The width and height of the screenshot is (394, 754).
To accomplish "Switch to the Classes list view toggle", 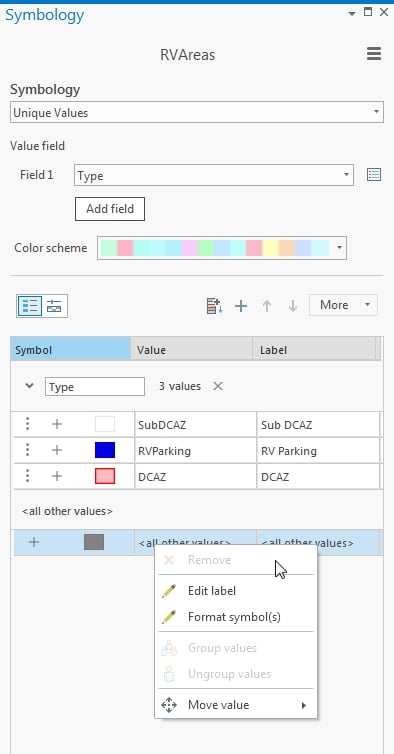I will [30, 306].
